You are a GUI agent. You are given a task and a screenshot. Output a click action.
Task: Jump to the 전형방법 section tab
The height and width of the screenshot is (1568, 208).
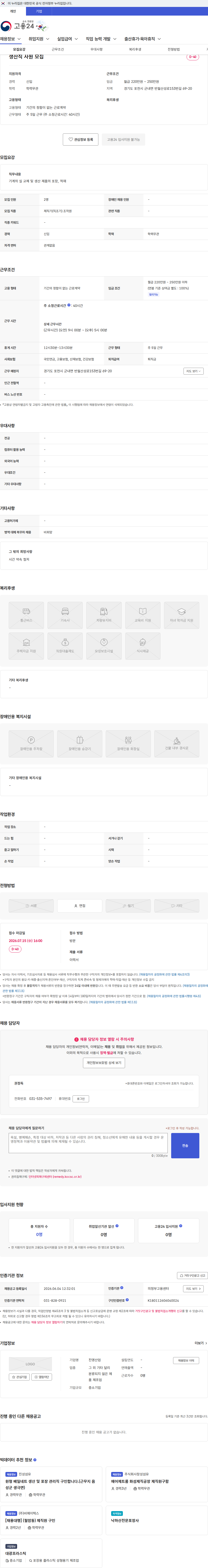pyautogui.click(x=174, y=49)
